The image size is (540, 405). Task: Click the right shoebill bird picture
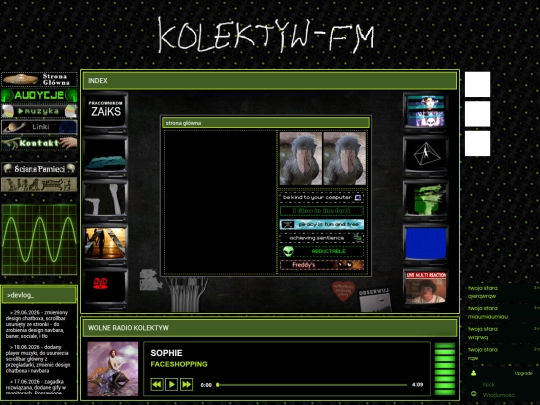(x=345, y=159)
